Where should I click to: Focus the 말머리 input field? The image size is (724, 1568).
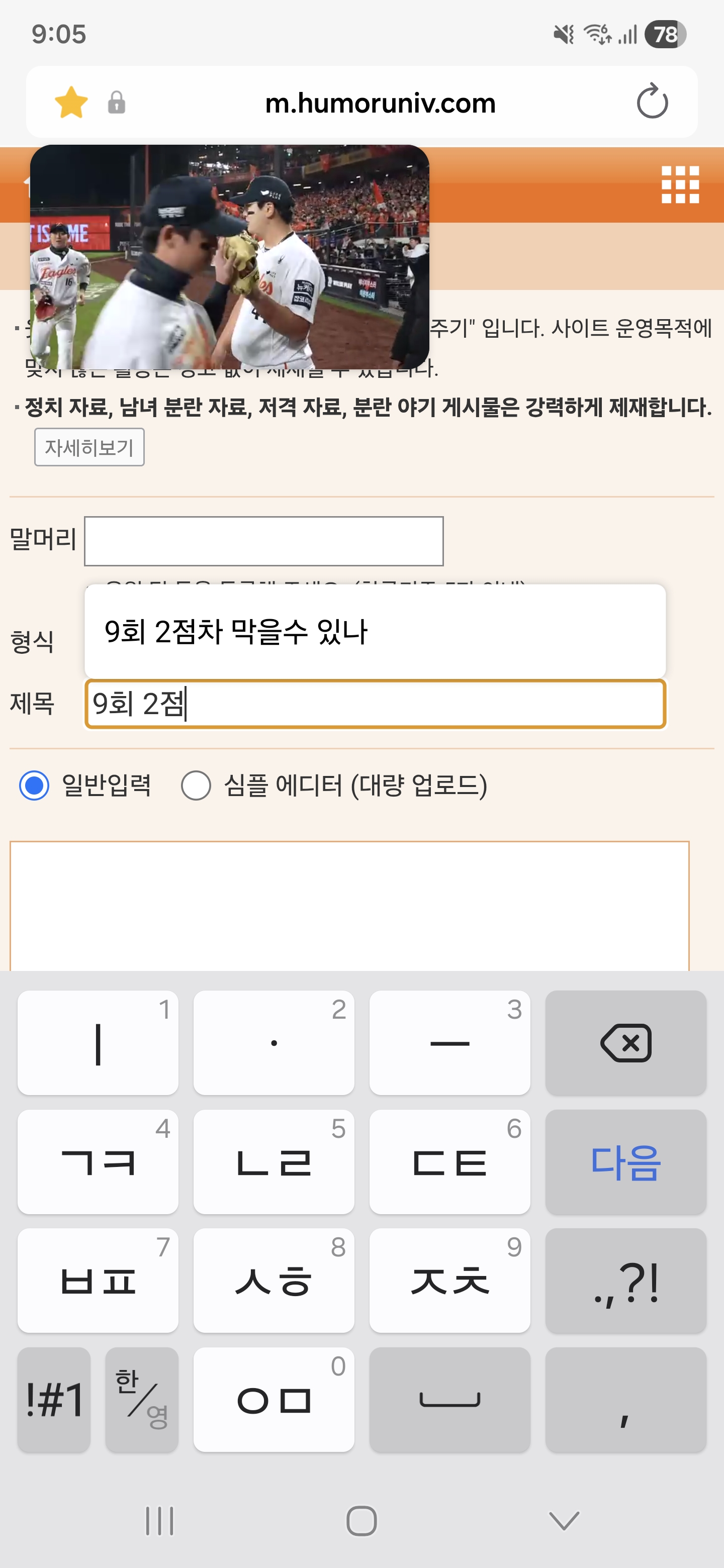[263, 541]
